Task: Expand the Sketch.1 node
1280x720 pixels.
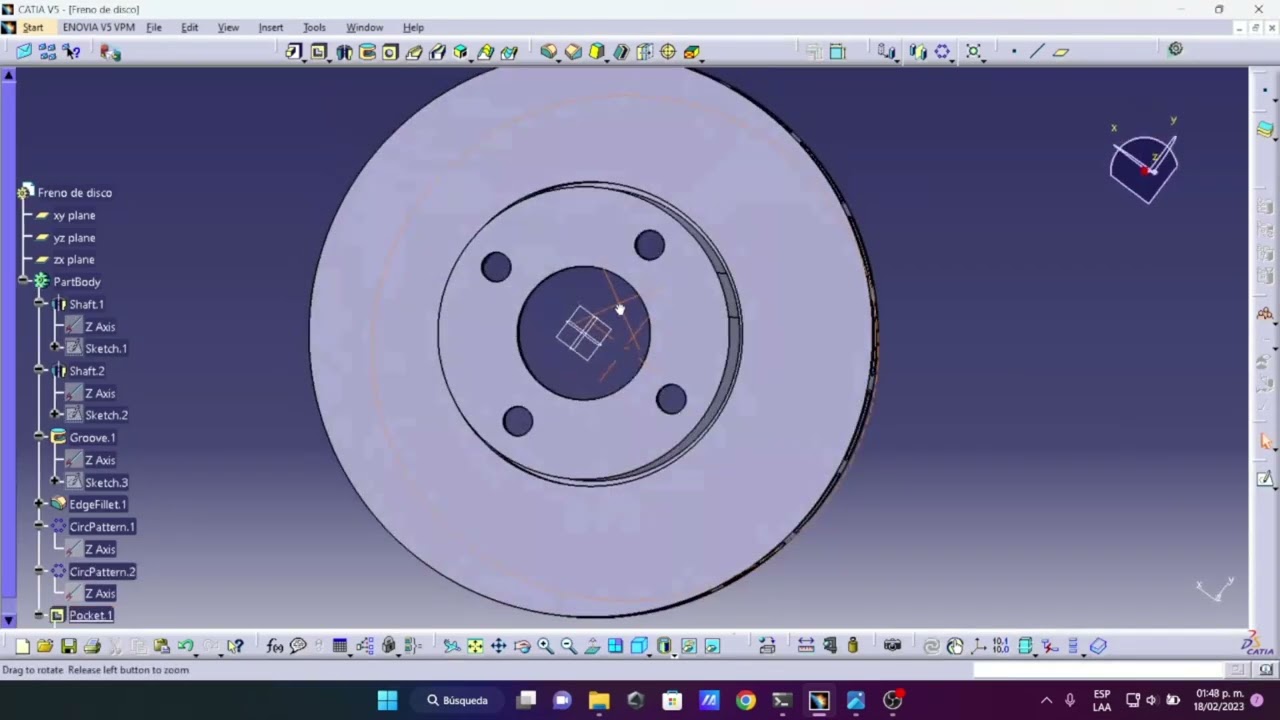Action: [x=56, y=348]
